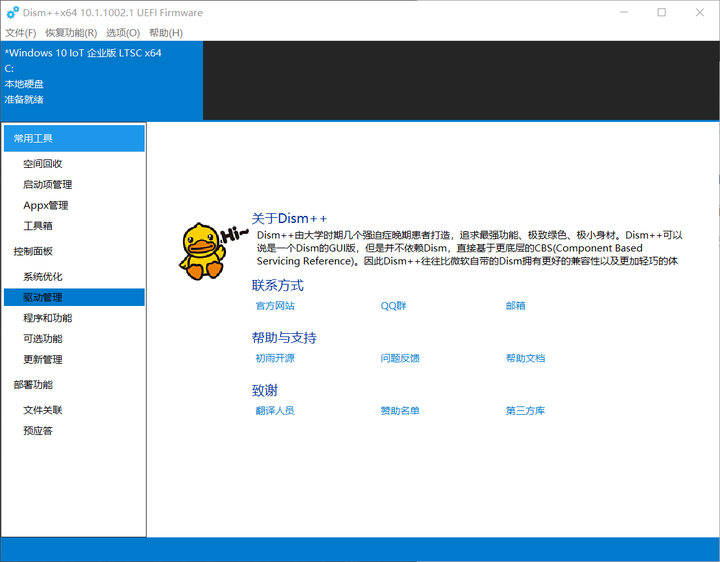
Task: Open the 恢复功能(R) menu
Action: pyautogui.click(x=71, y=33)
